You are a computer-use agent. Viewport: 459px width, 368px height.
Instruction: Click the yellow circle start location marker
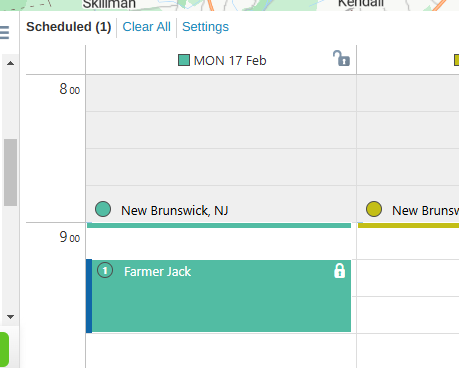click(x=374, y=209)
